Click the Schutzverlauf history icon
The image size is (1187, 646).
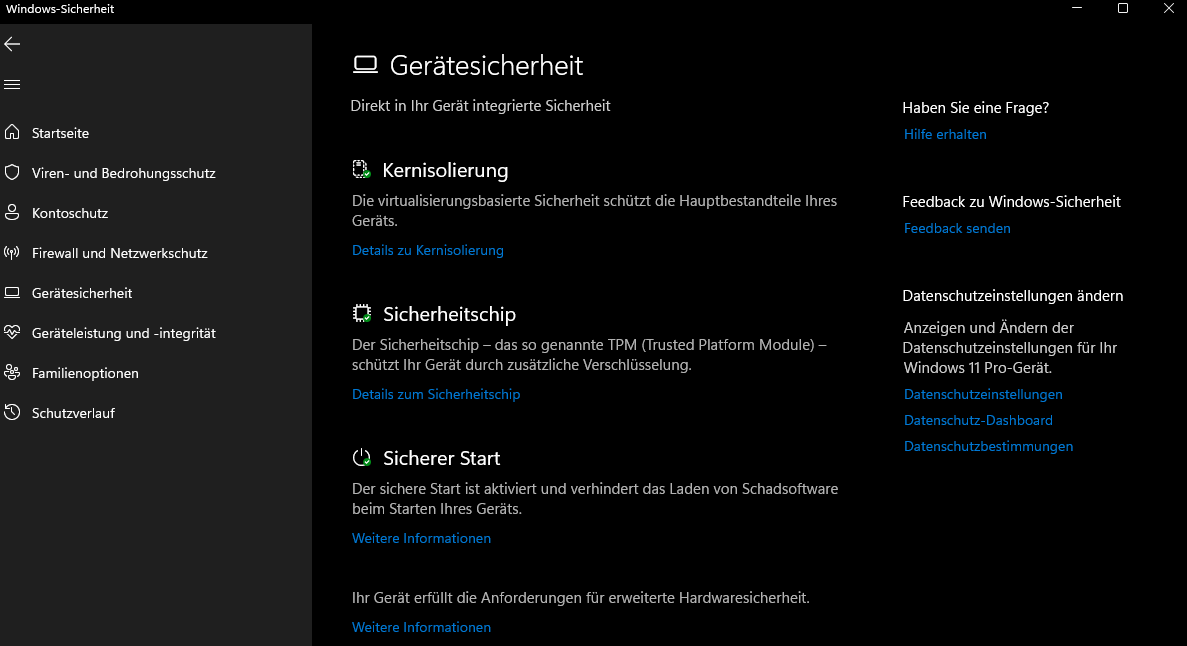click(x=12, y=413)
